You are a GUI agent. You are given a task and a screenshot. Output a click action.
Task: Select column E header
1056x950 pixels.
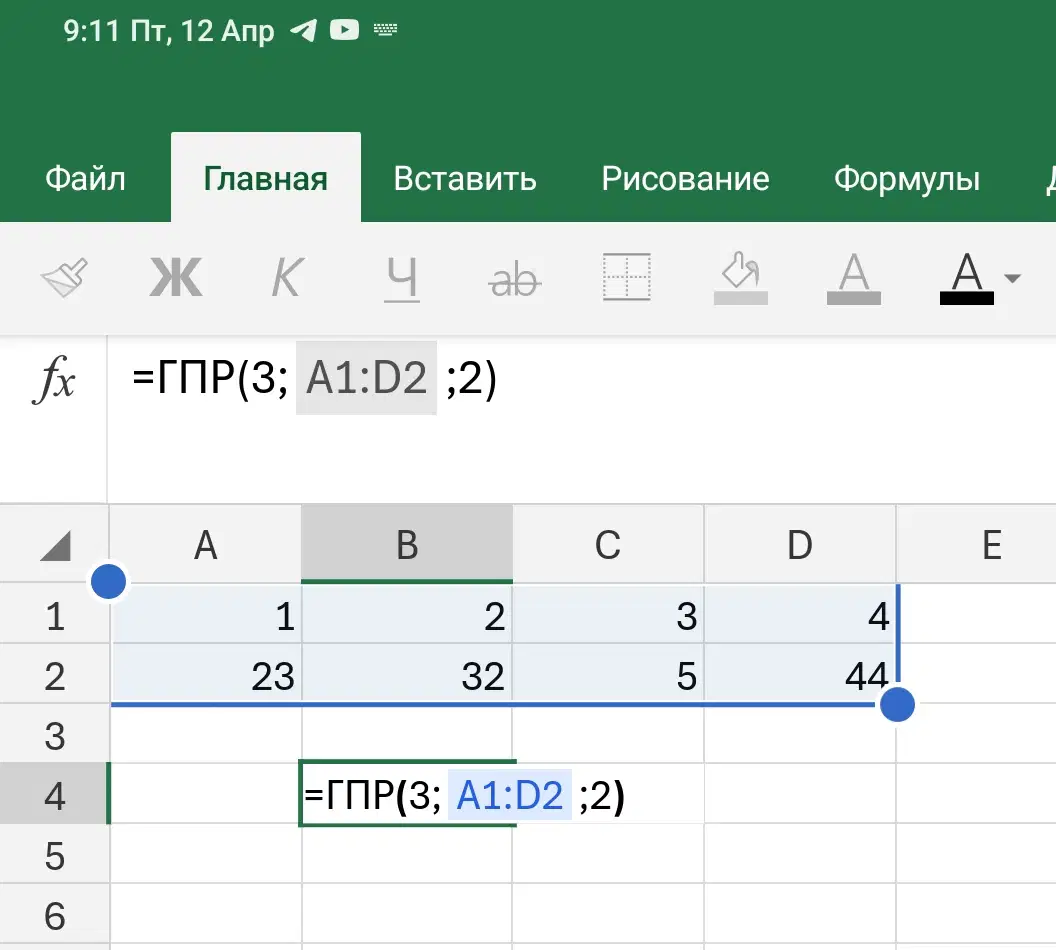pos(977,544)
